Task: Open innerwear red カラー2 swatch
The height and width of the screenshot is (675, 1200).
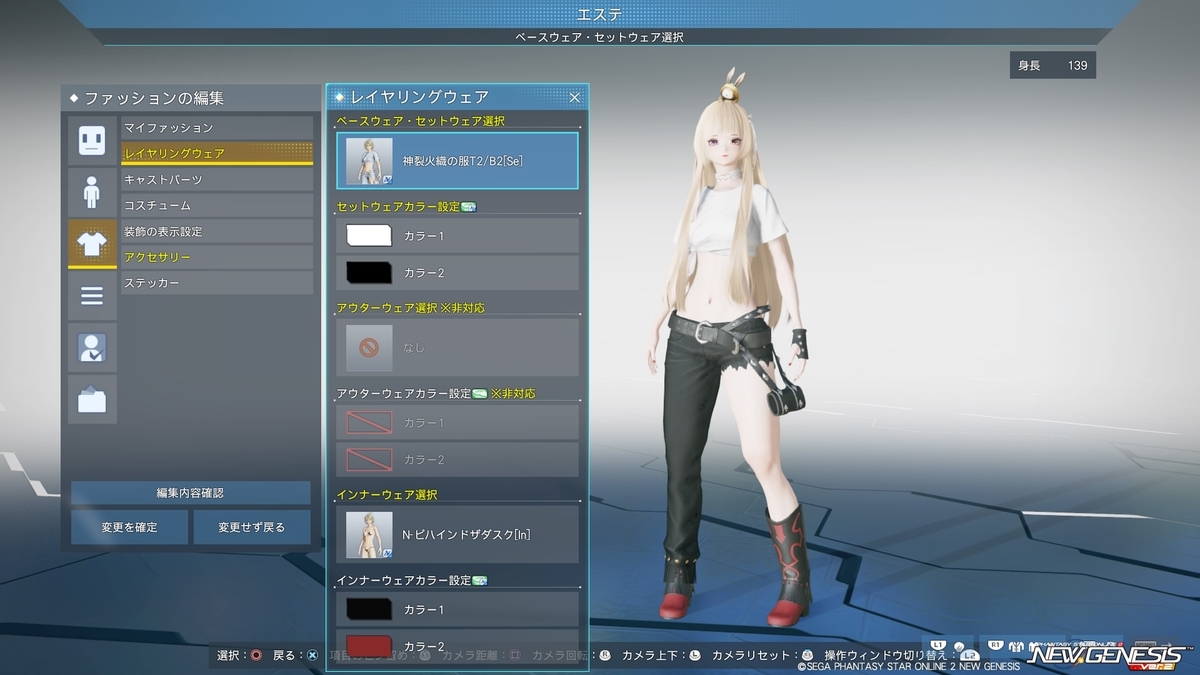Action: pos(371,645)
